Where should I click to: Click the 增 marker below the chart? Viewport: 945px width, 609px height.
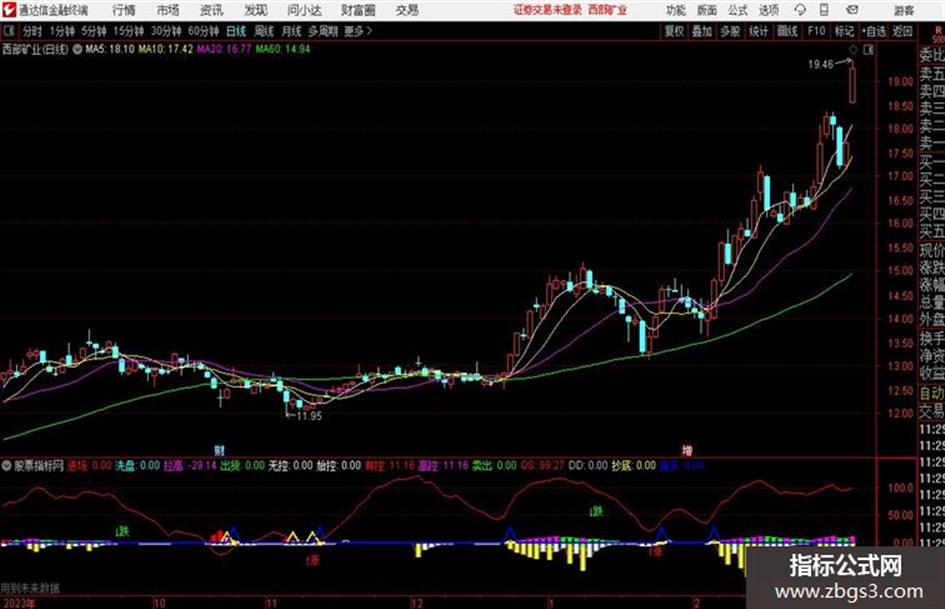[x=687, y=450]
